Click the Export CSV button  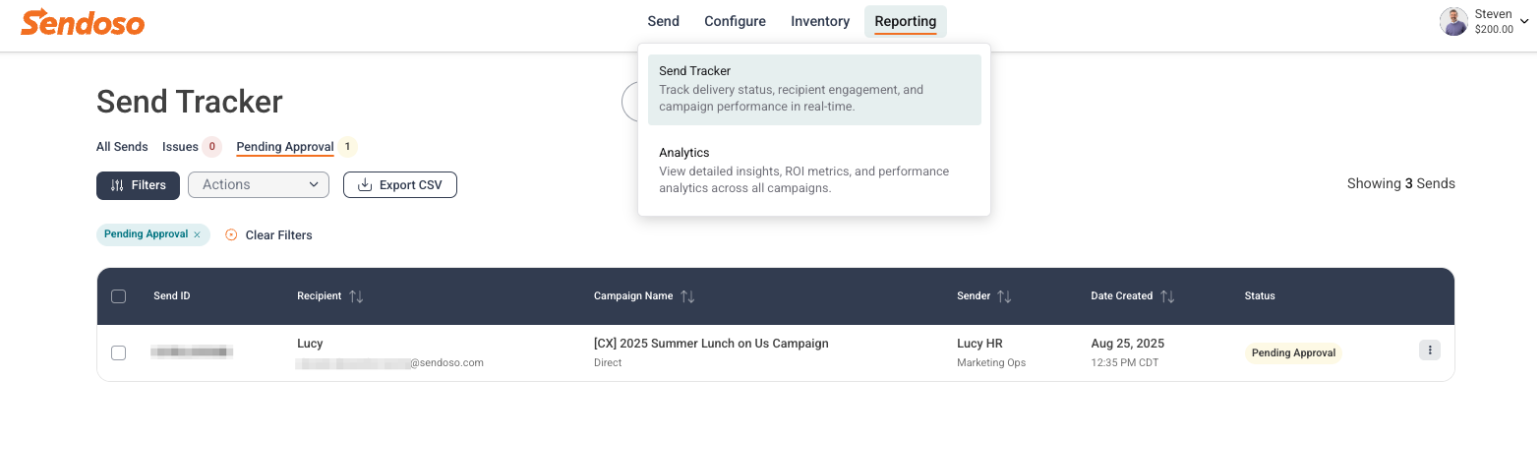click(x=400, y=185)
